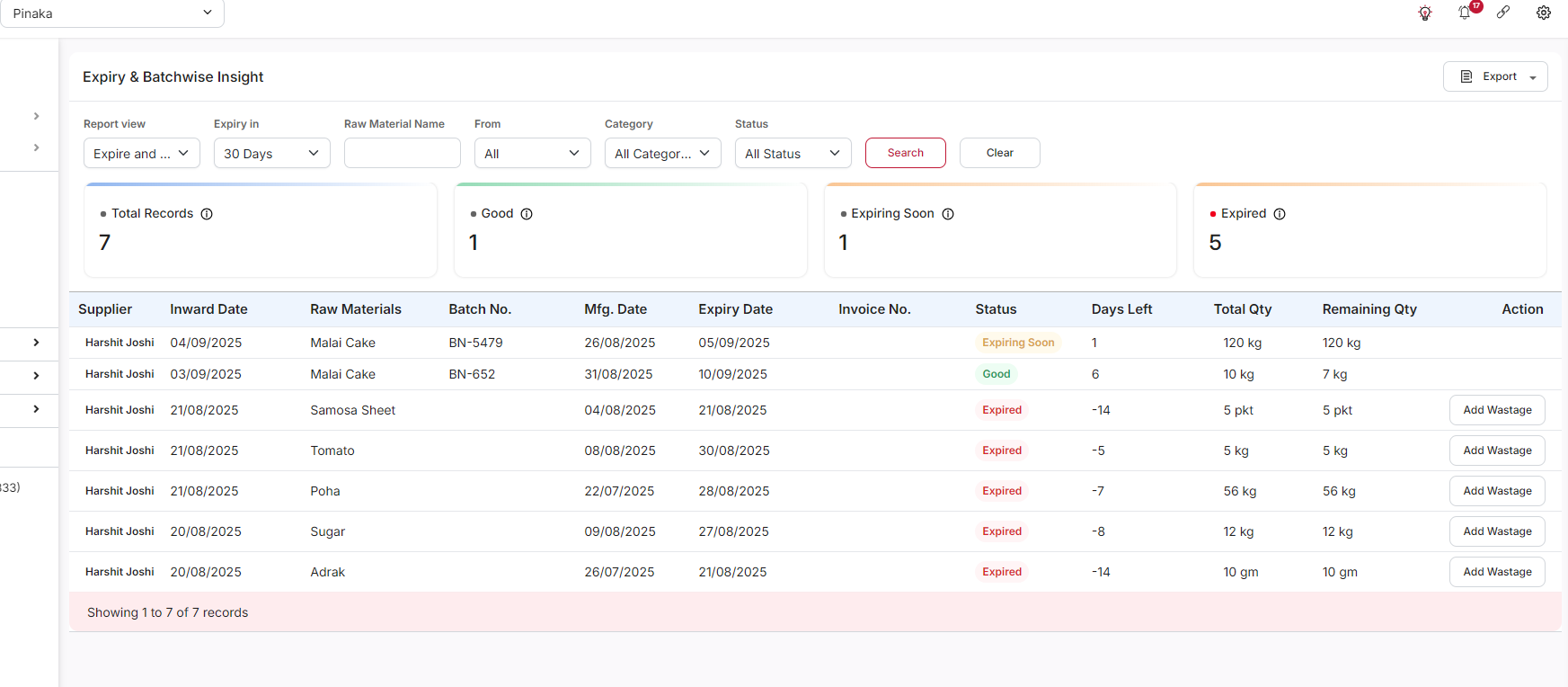Image resolution: width=1568 pixels, height=687 pixels.
Task: Open the All Categories dropdown
Action: (x=663, y=153)
